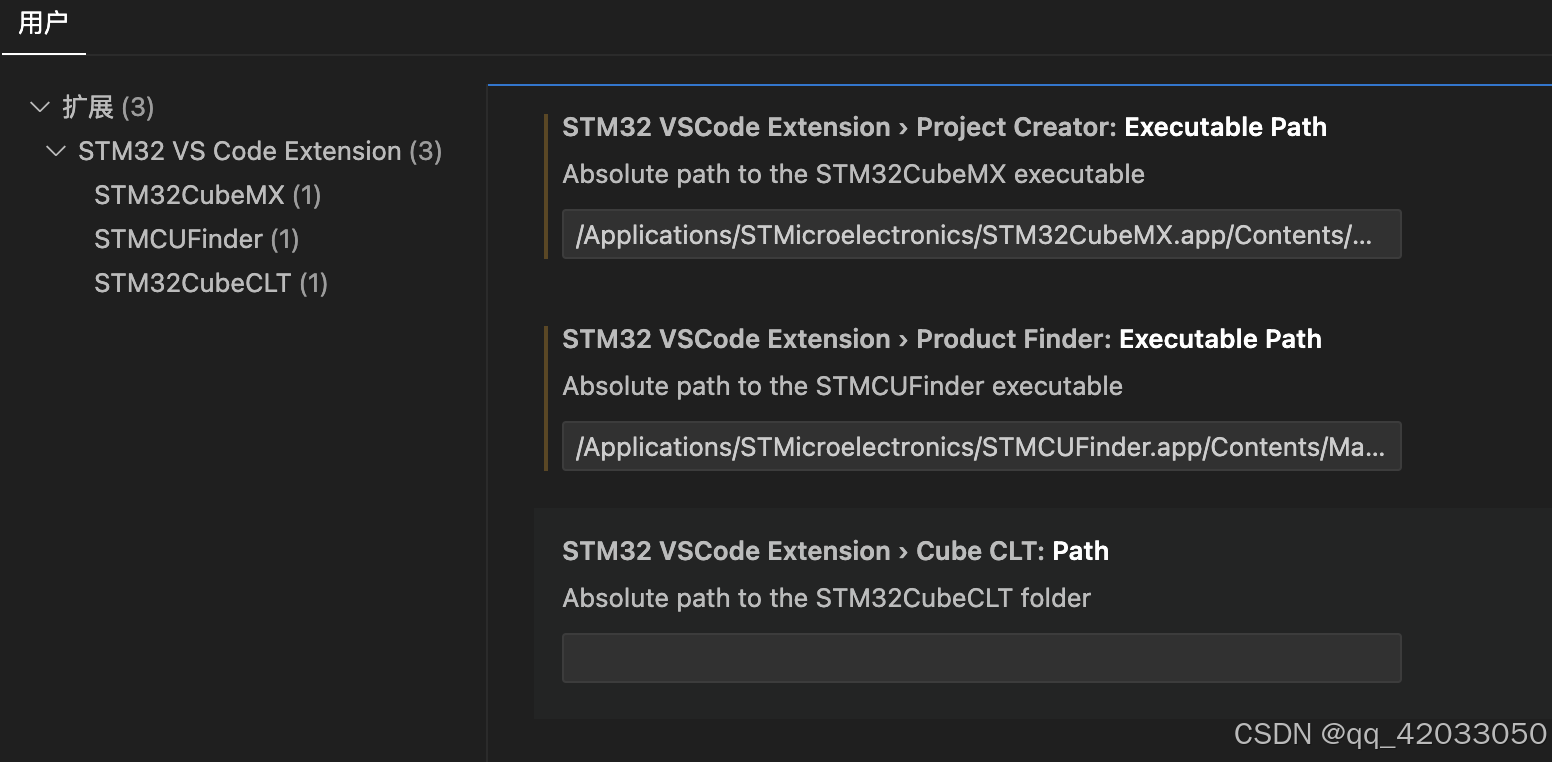This screenshot has height=762, width=1552.
Task: Click the STMCUFinder executable path field
Action: click(x=981, y=447)
